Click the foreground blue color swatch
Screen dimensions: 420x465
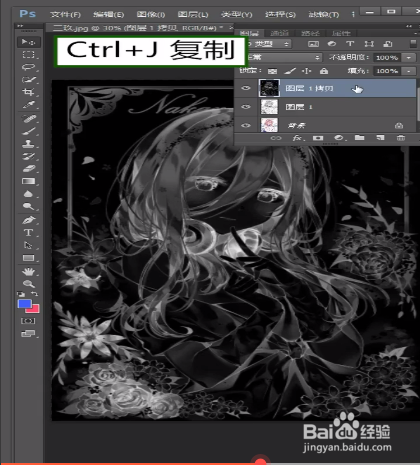pos(24,303)
